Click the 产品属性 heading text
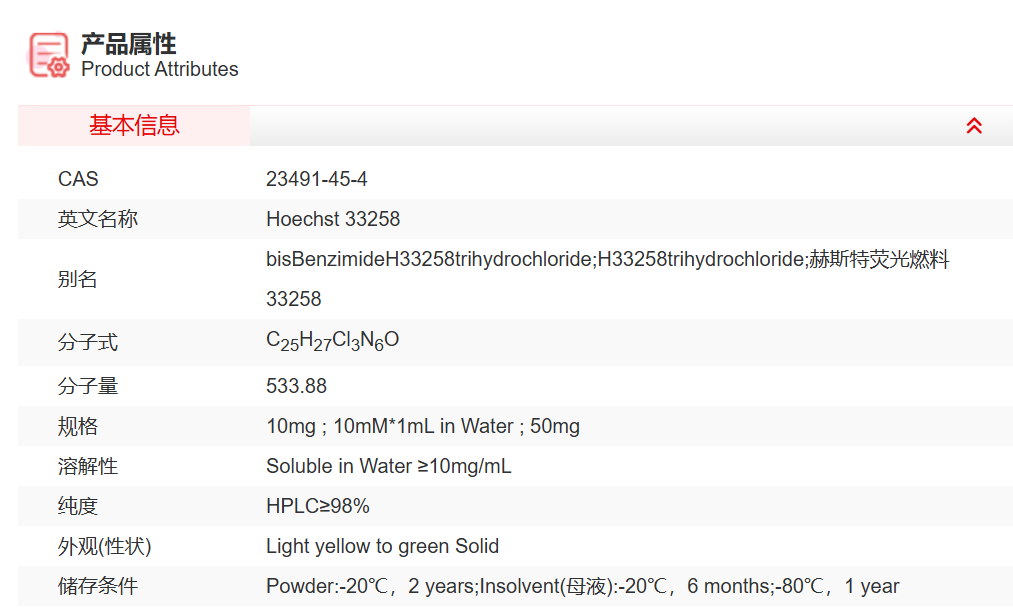Viewport: 1013px width, 608px height. tap(129, 44)
